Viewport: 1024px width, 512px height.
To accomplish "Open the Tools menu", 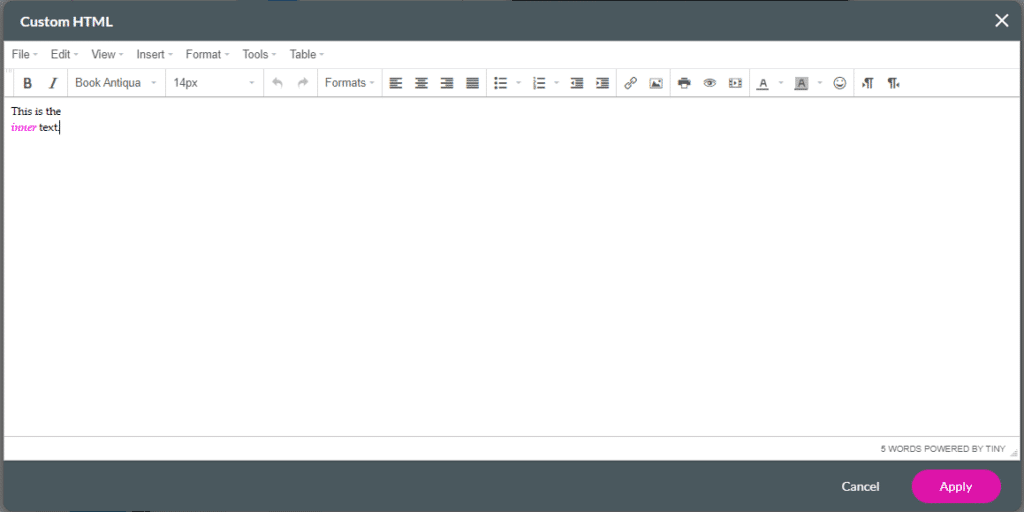I will (x=259, y=54).
